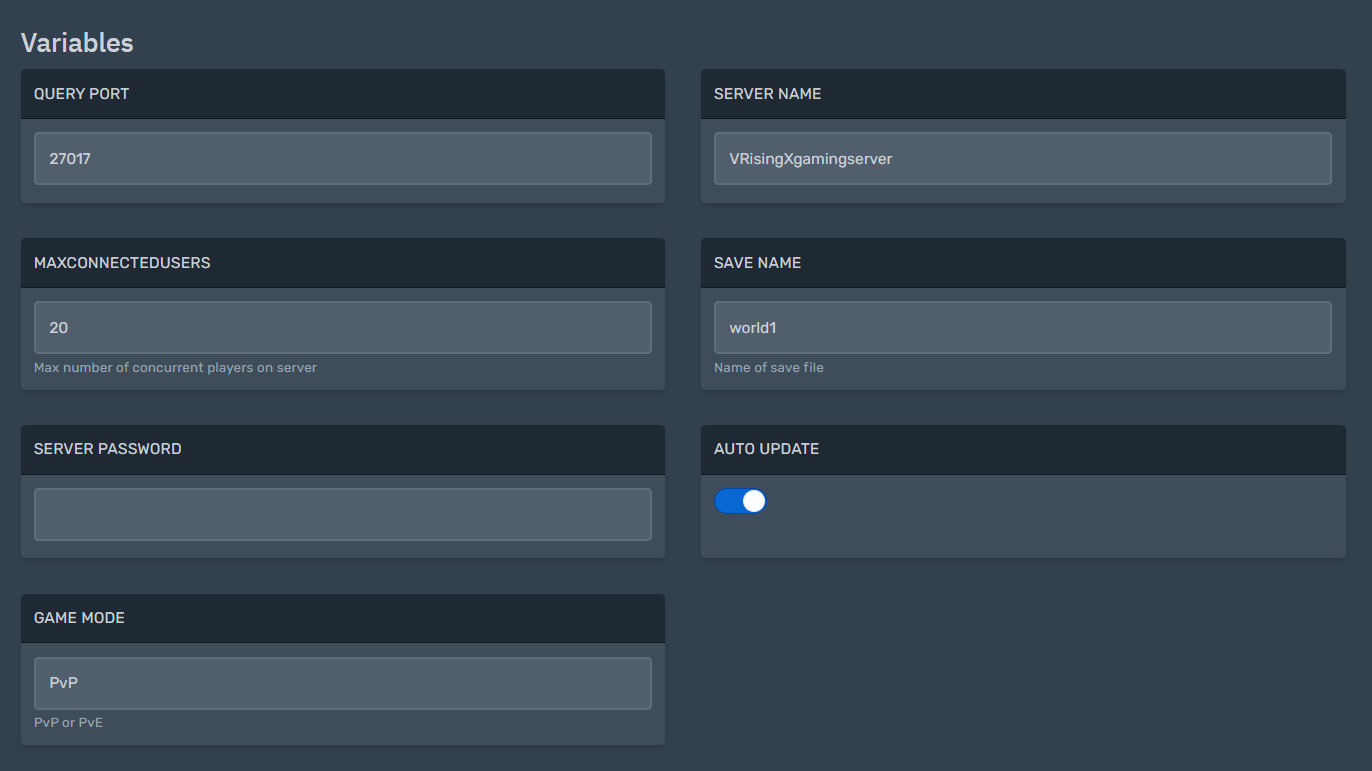
Task: Click the Name of save file hint
Action: 768,367
